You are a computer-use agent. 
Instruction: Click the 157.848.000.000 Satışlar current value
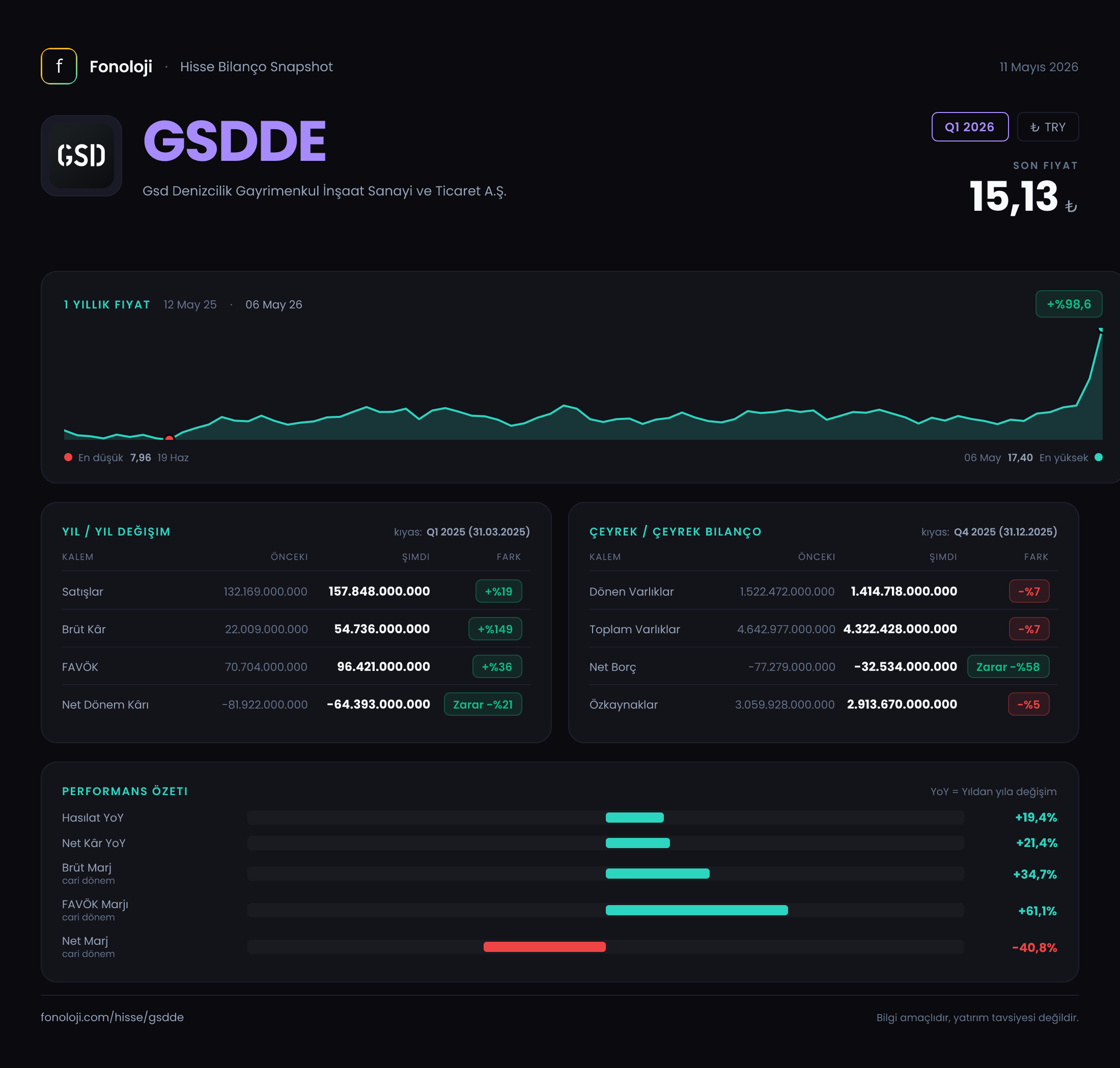[379, 591]
